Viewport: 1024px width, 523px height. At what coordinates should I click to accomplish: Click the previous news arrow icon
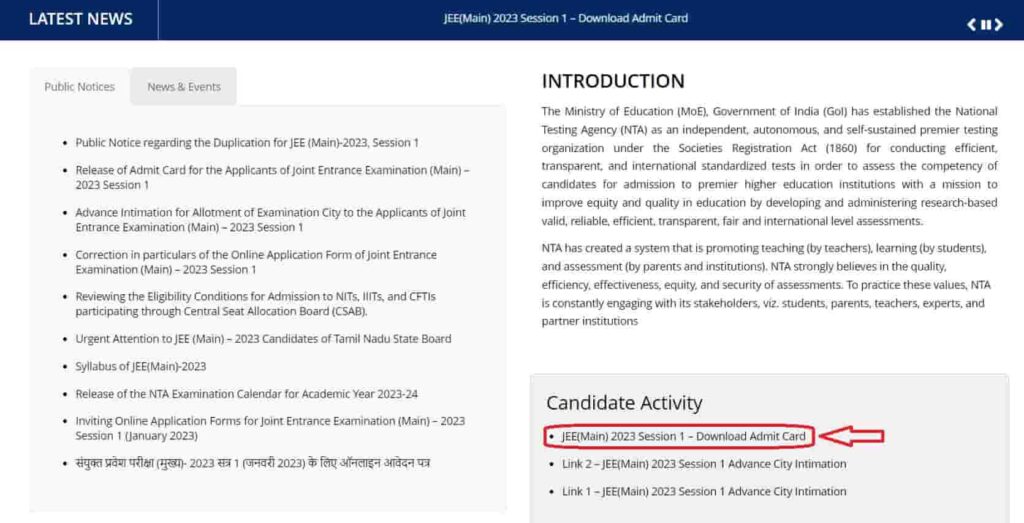tap(972, 25)
